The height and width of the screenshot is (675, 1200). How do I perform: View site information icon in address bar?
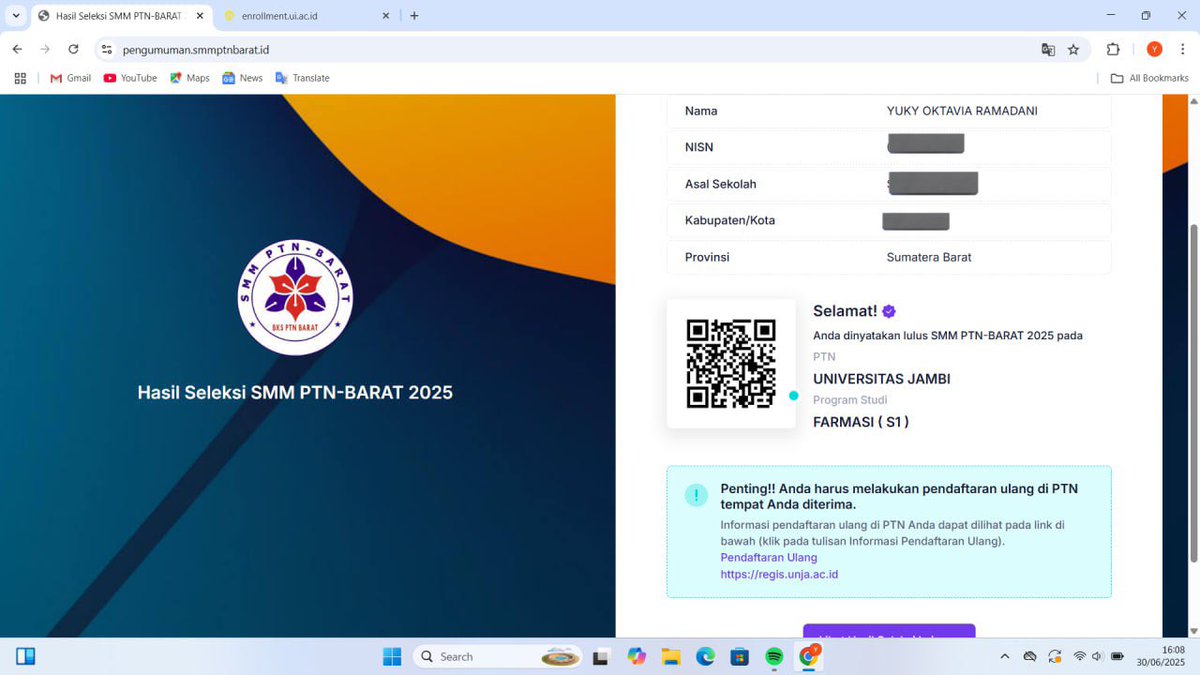coord(107,49)
